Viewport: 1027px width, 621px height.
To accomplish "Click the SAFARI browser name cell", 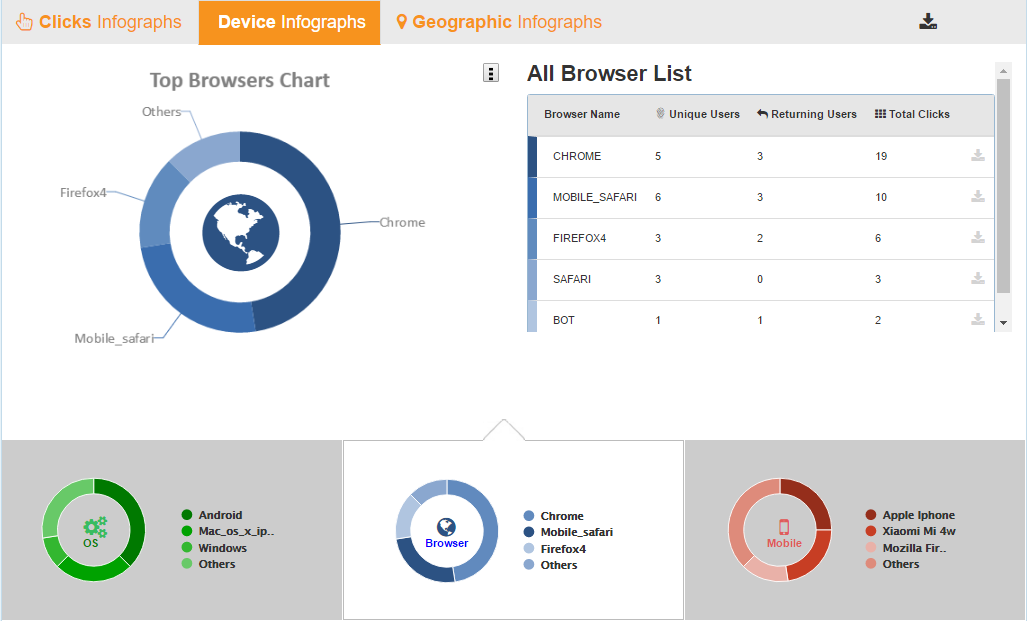I will (x=572, y=279).
